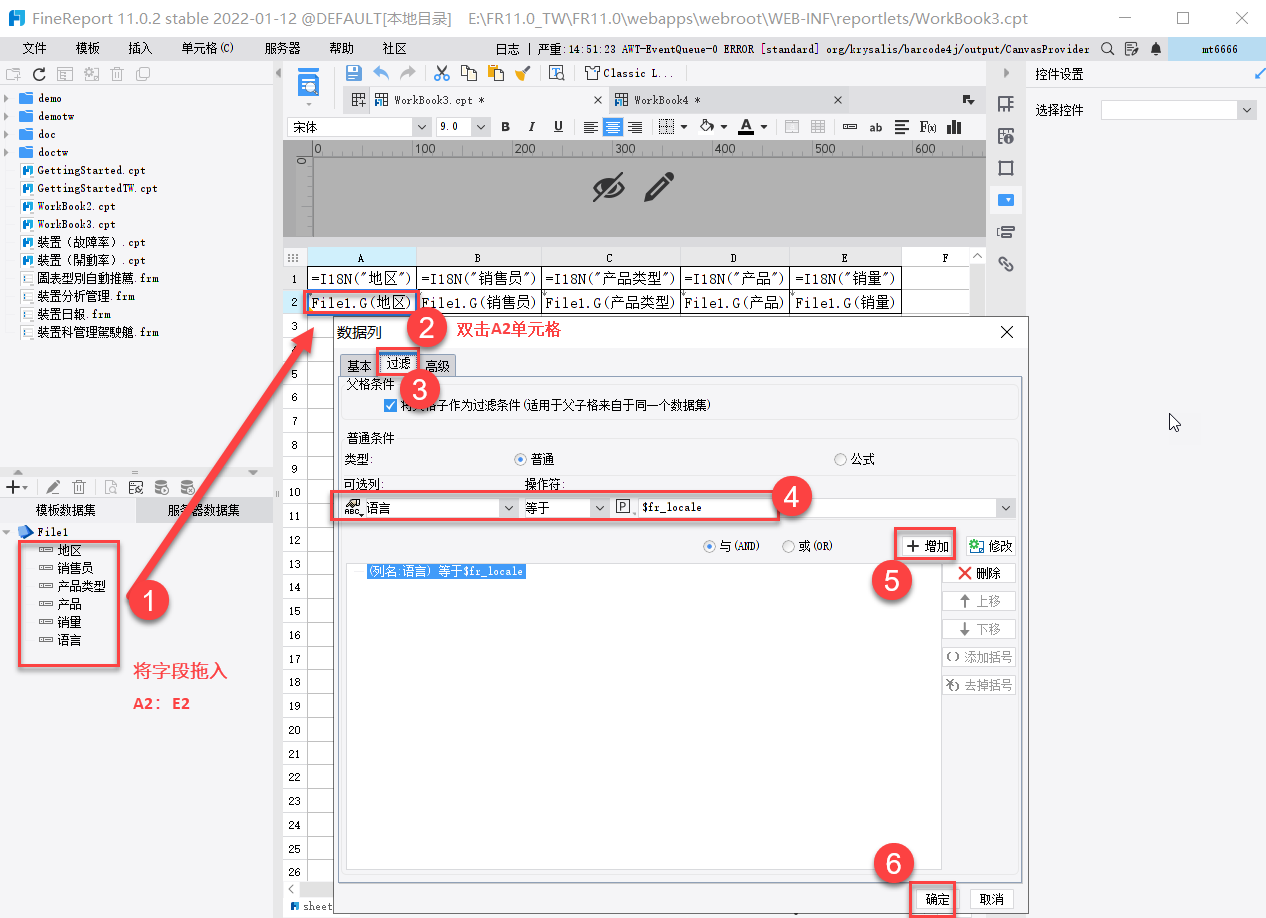Align cell text center
This screenshot has height=918, width=1266.
pyautogui.click(x=613, y=127)
